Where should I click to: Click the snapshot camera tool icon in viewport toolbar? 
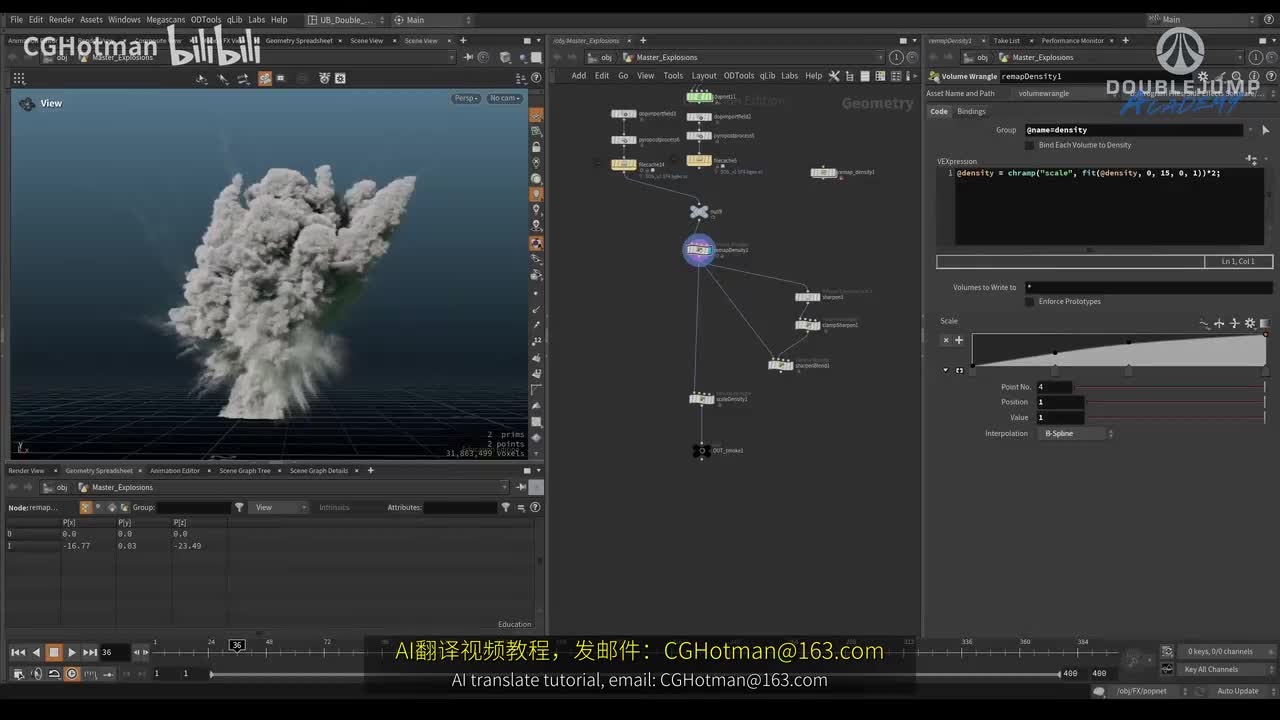pos(264,78)
